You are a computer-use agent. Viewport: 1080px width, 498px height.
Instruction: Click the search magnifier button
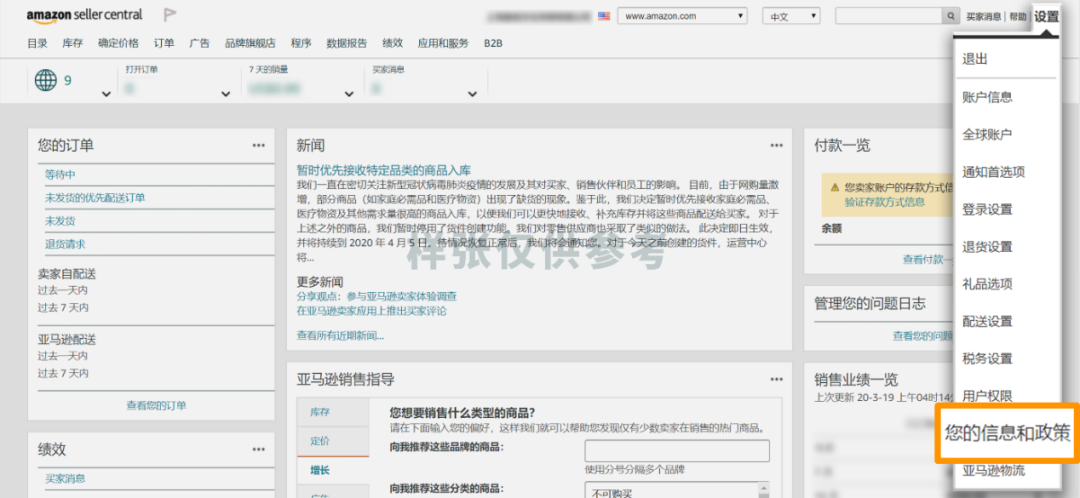tap(951, 16)
